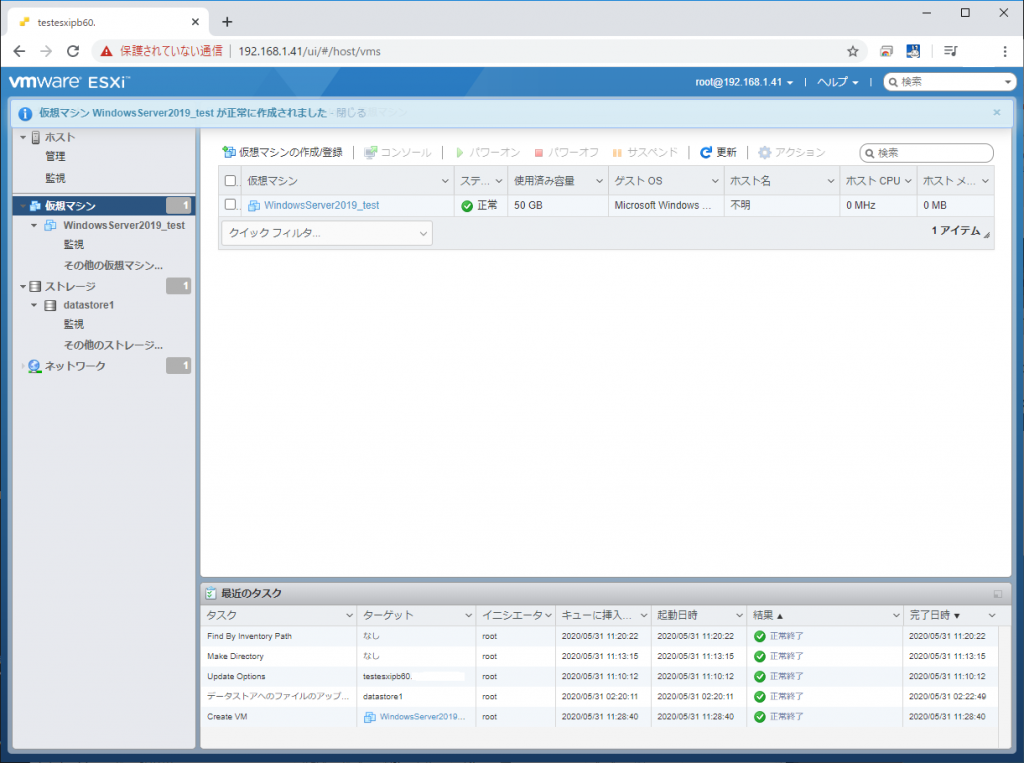Open WindowsServer2019_test link in VM table
Image resolution: width=1024 pixels, height=763 pixels.
(x=321, y=205)
